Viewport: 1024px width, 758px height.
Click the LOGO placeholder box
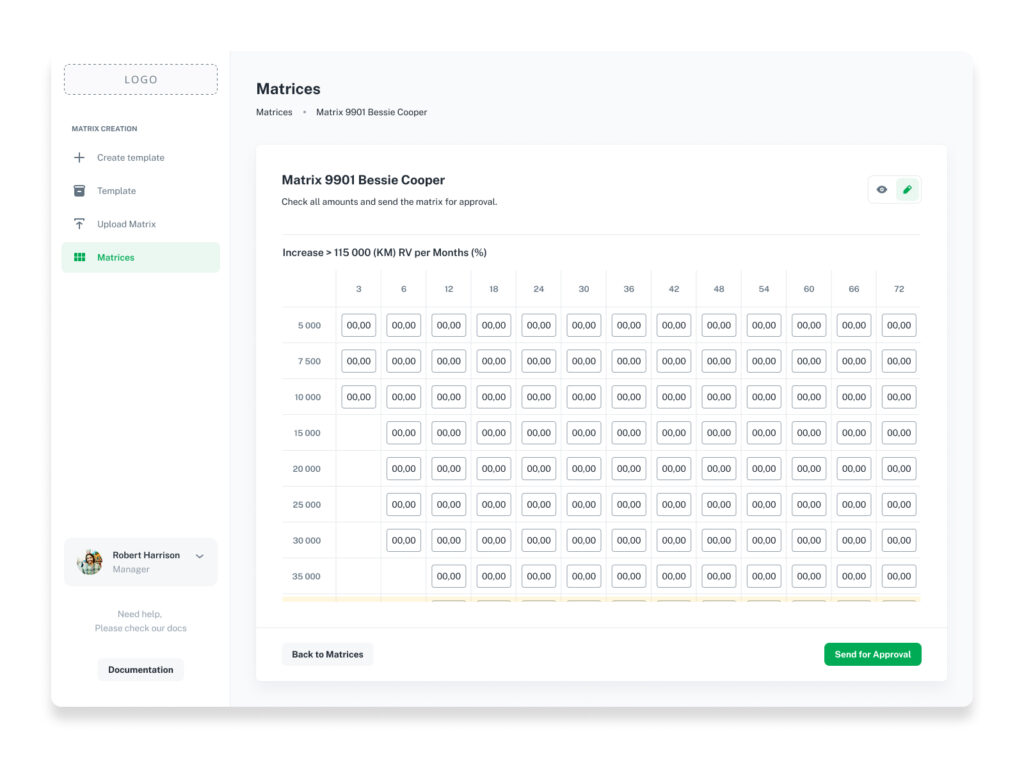coord(140,80)
